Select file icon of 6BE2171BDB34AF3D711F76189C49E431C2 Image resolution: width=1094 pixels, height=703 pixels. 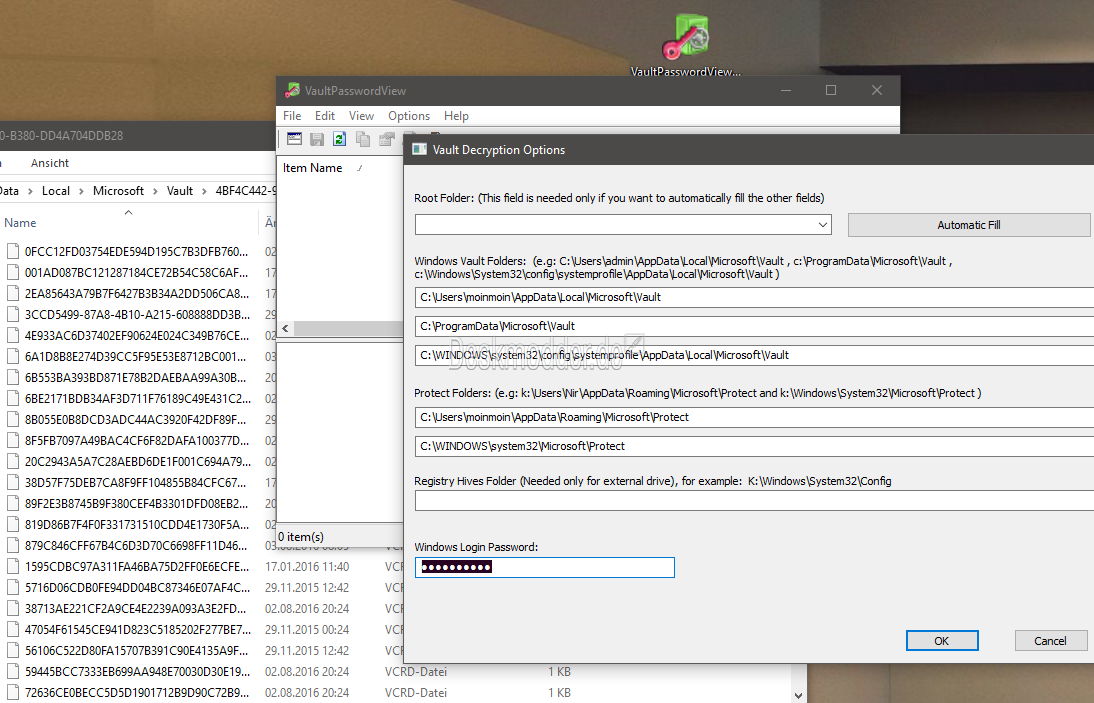[13, 398]
